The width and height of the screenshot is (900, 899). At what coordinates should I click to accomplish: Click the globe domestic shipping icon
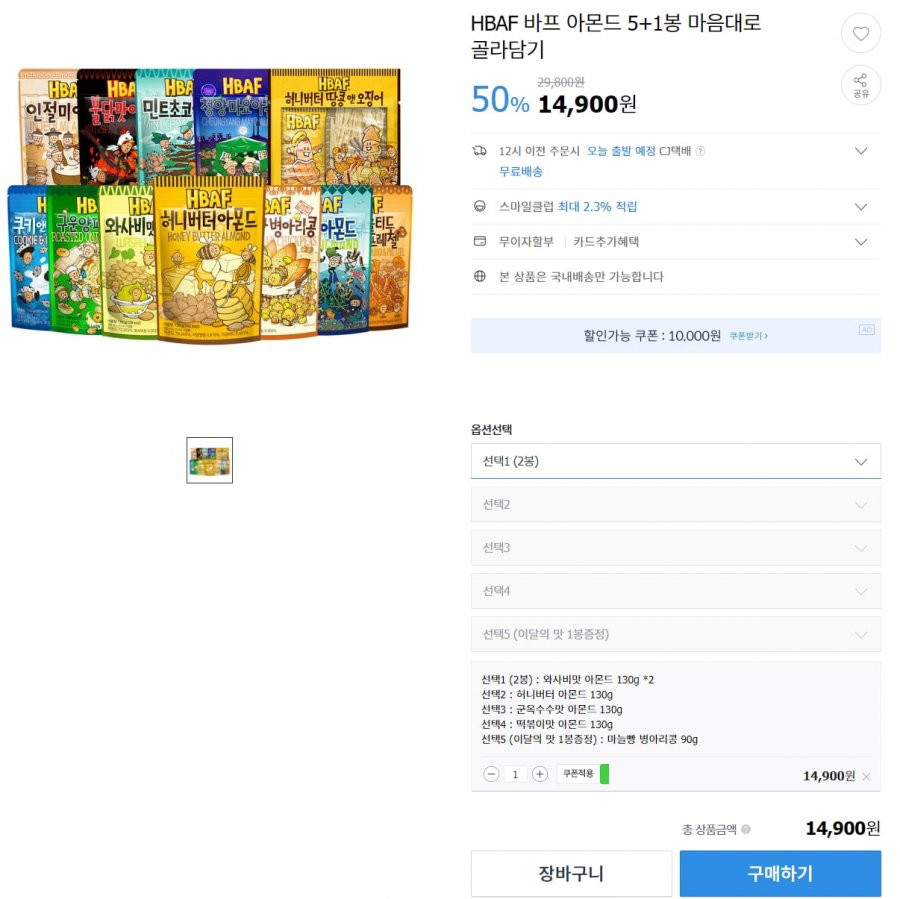[x=480, y=276]
